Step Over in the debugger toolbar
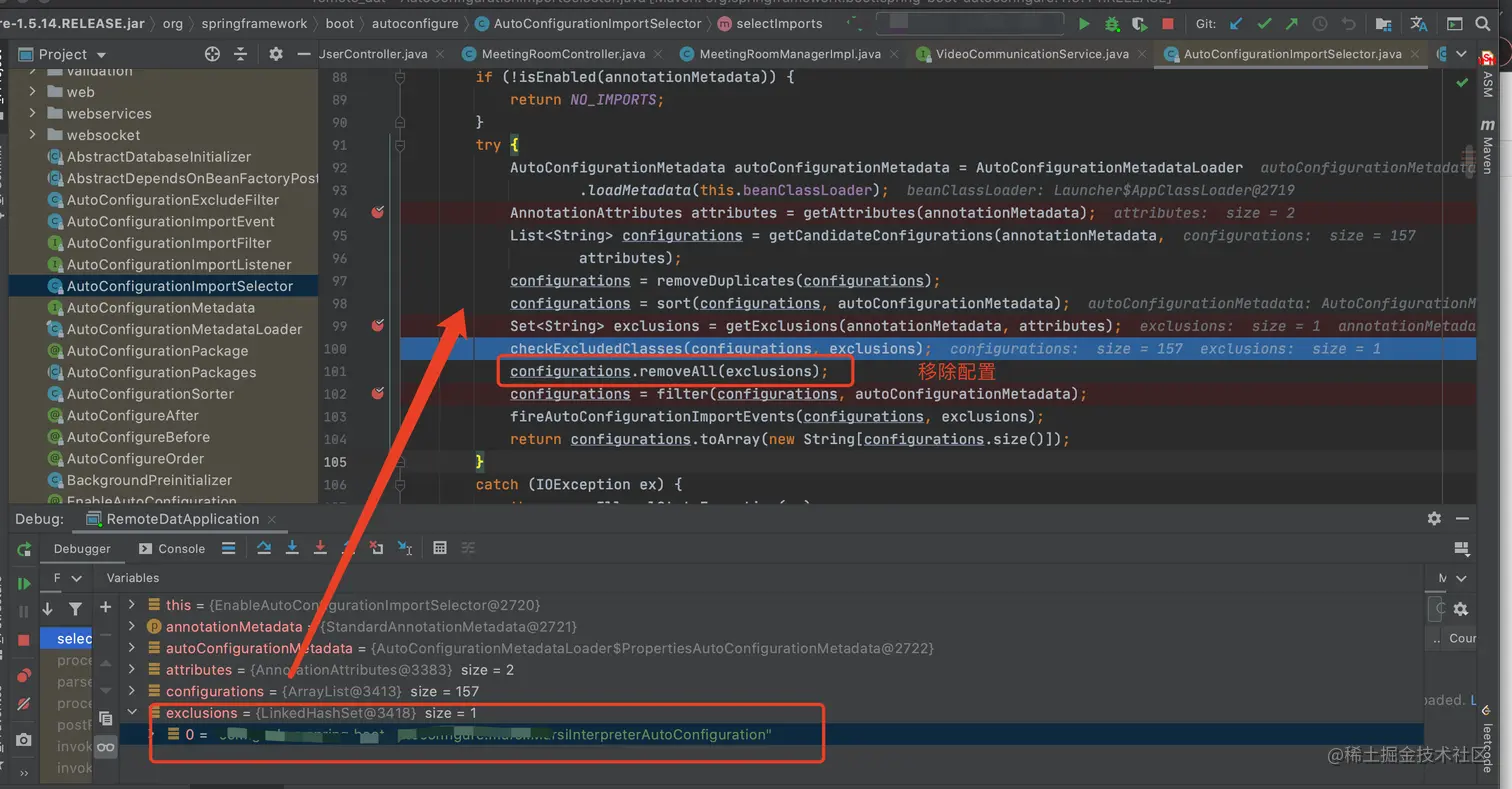 pyautogui.click(x=264, y=548)
